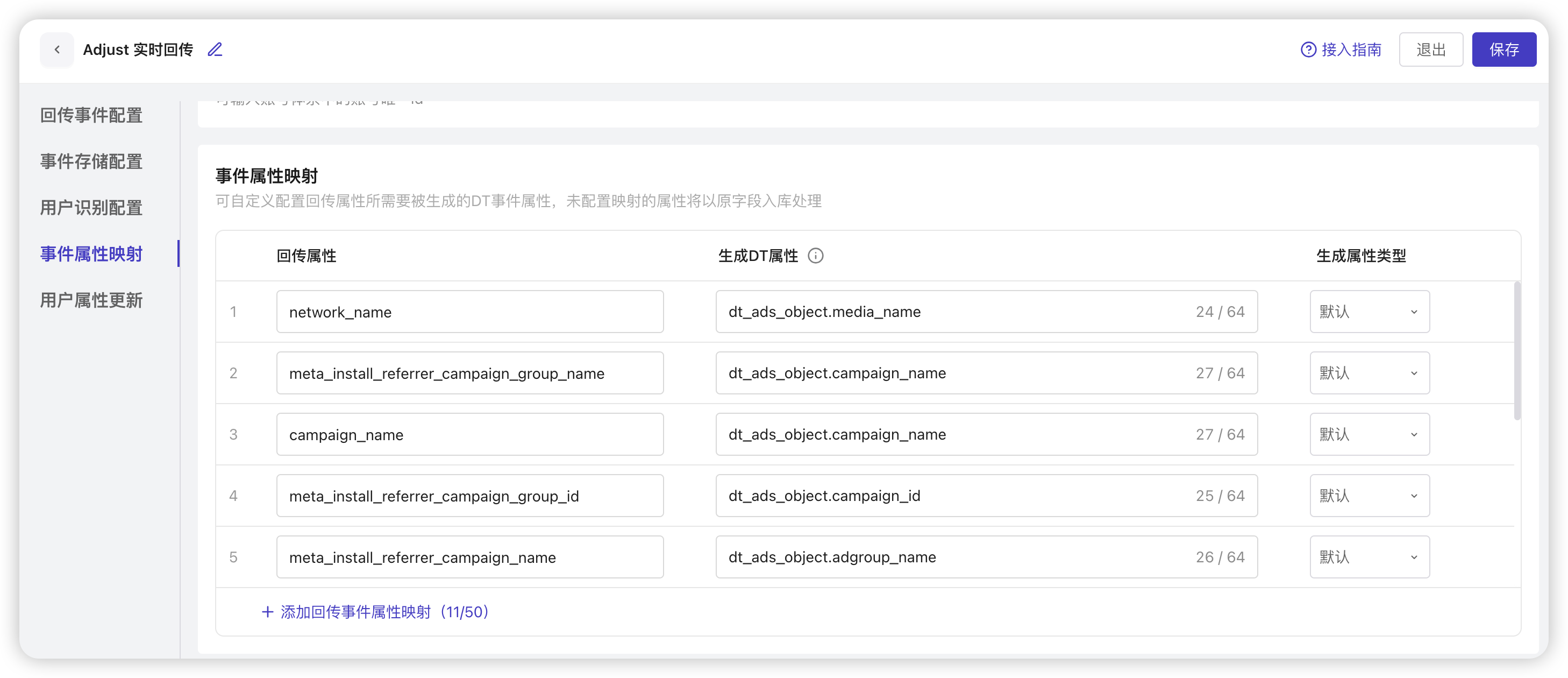The height and width of the screenshot is (678, 1568).
Task: Click the 退出 button
Action: click(1431, 50)
